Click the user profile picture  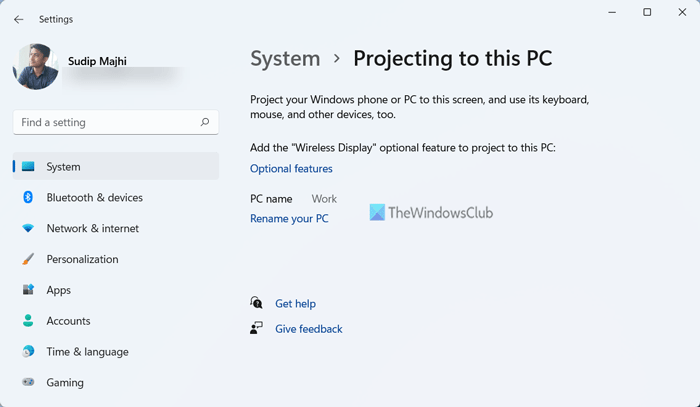36,67
